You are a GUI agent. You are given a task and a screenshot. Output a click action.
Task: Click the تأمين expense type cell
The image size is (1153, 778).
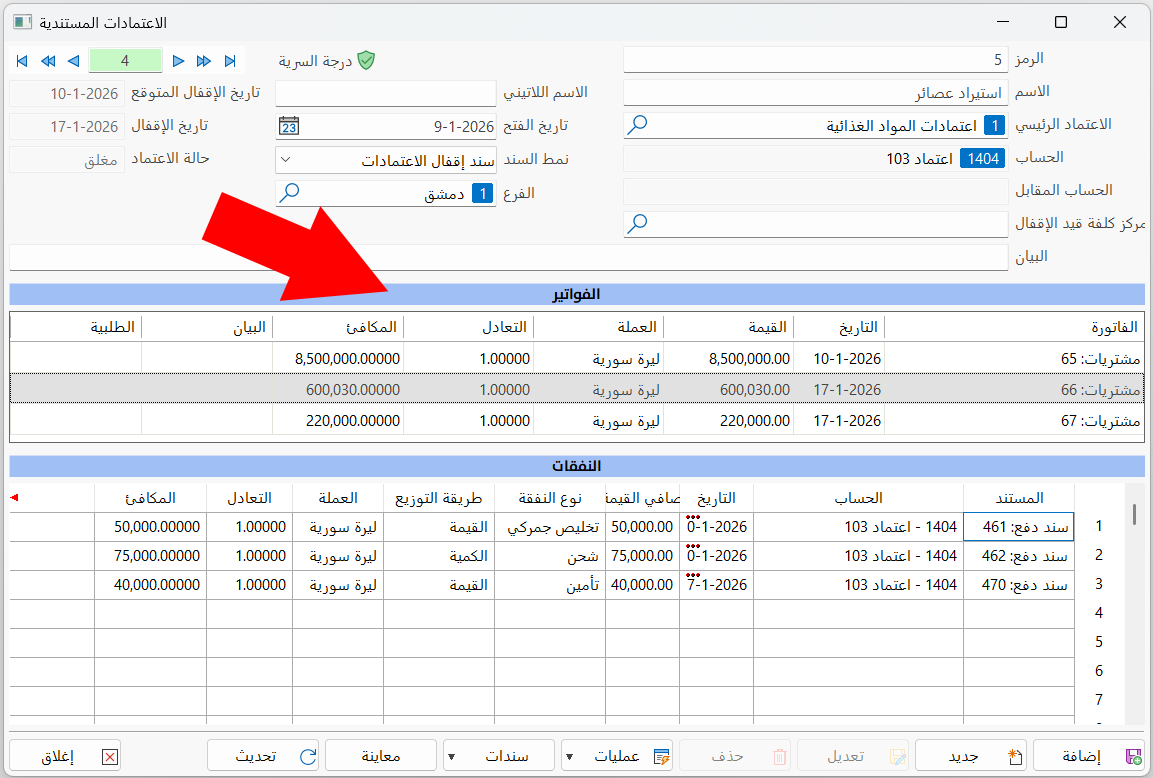[550, 585]
